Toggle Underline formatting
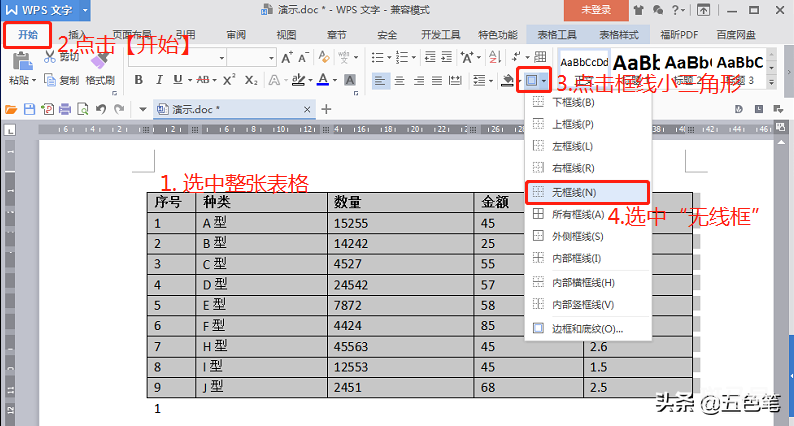Screen dimensions: 794x426 pos(177,80)
